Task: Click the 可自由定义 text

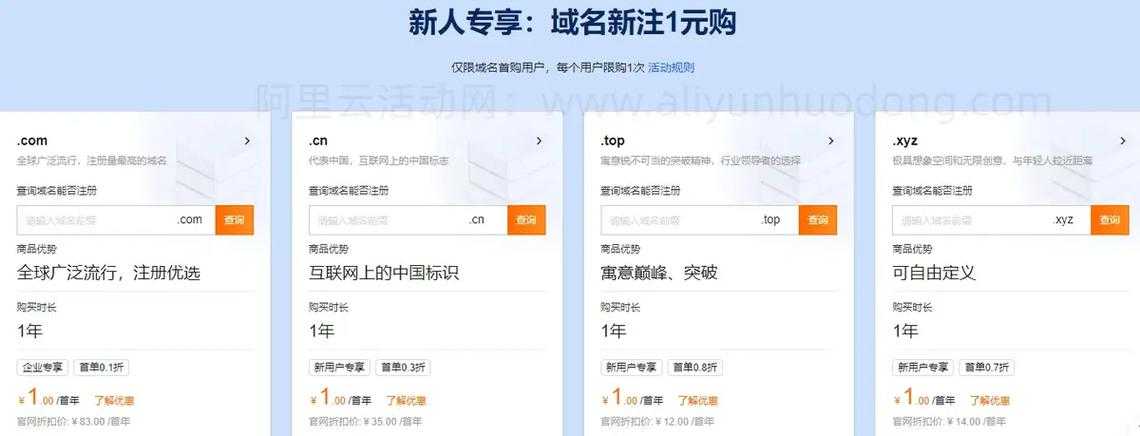Action: pyautogui.click(x=934, y=273)
